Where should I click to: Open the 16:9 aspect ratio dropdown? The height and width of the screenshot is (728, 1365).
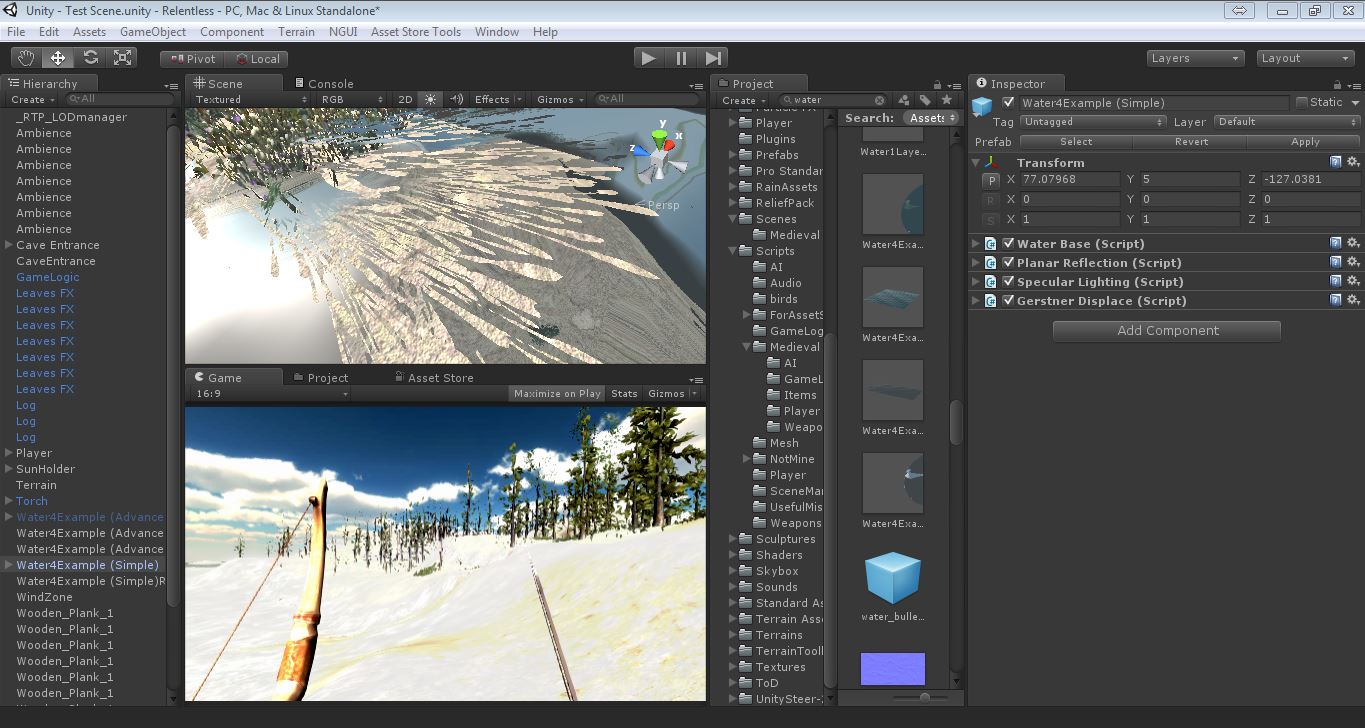(x=271, y=393)
